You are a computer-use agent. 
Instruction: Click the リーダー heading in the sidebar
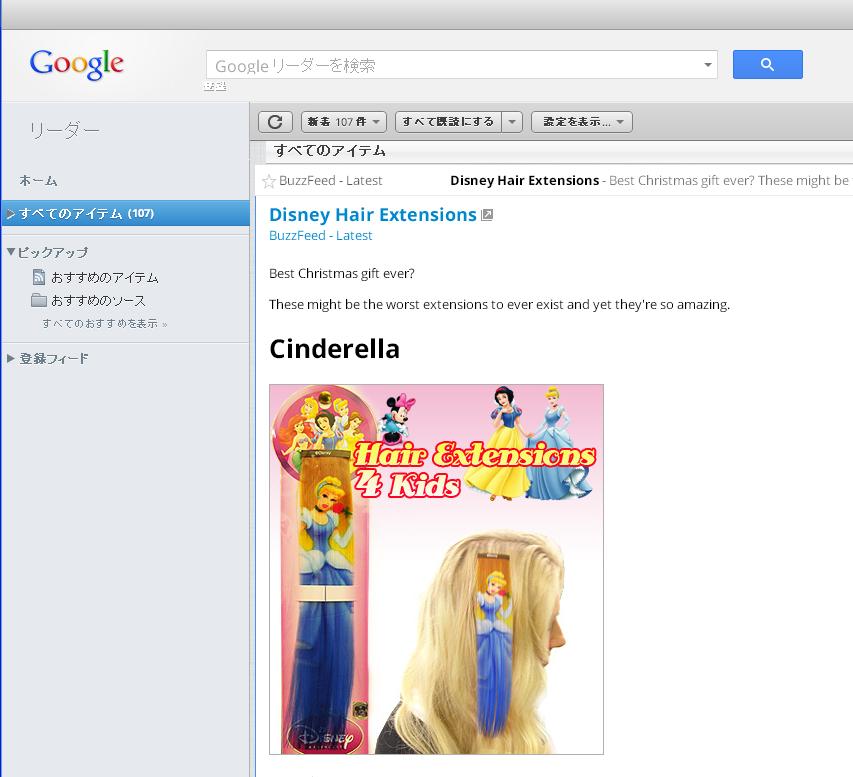click(x=64, y=131)
